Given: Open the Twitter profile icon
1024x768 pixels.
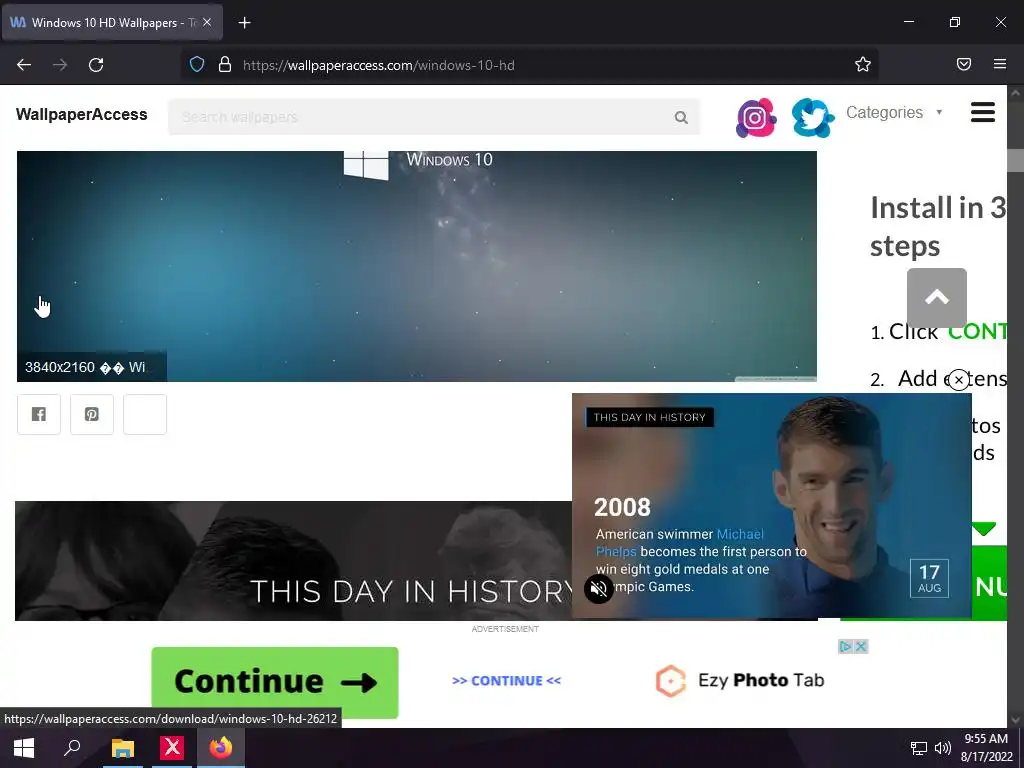Looking at the screenshot, I should click(x=812, y=118).
